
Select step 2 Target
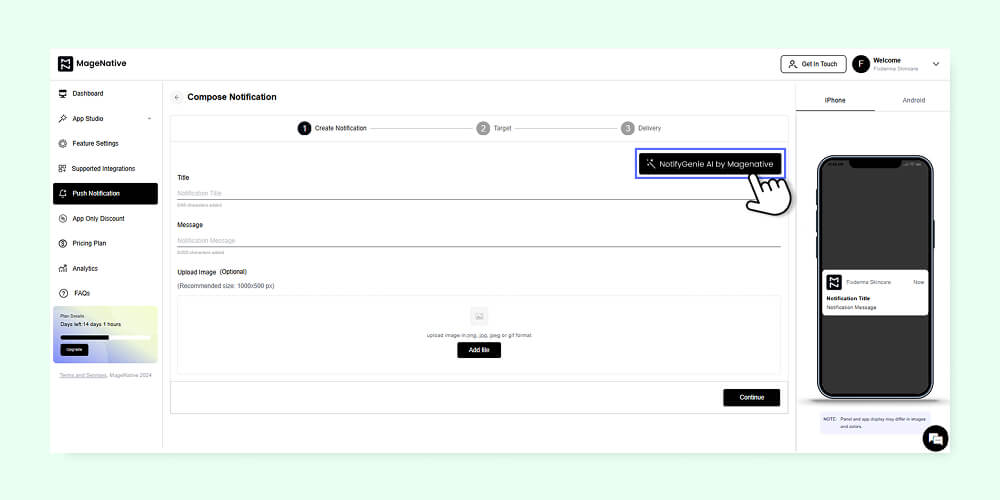click(494, 128)
